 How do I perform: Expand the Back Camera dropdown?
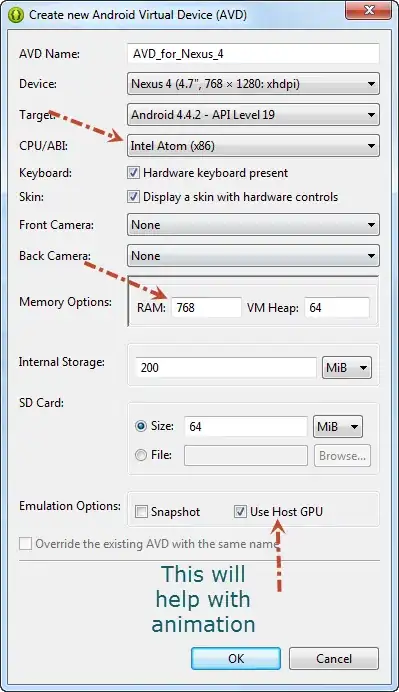point(253,256)
